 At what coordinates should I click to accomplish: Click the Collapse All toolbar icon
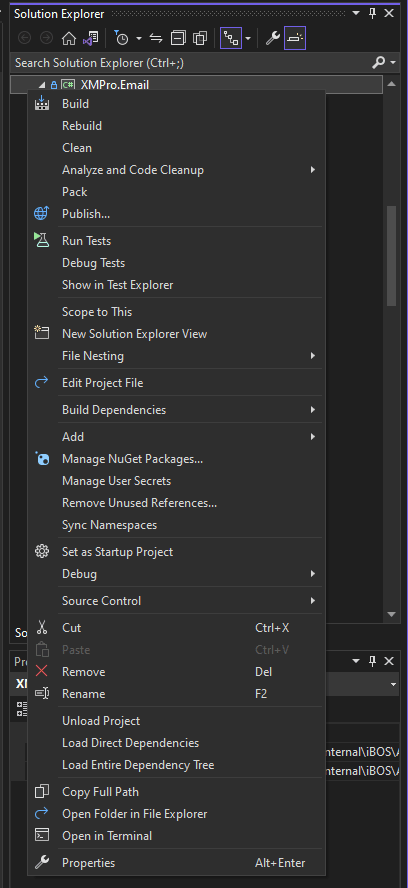(x=178, y=39)
